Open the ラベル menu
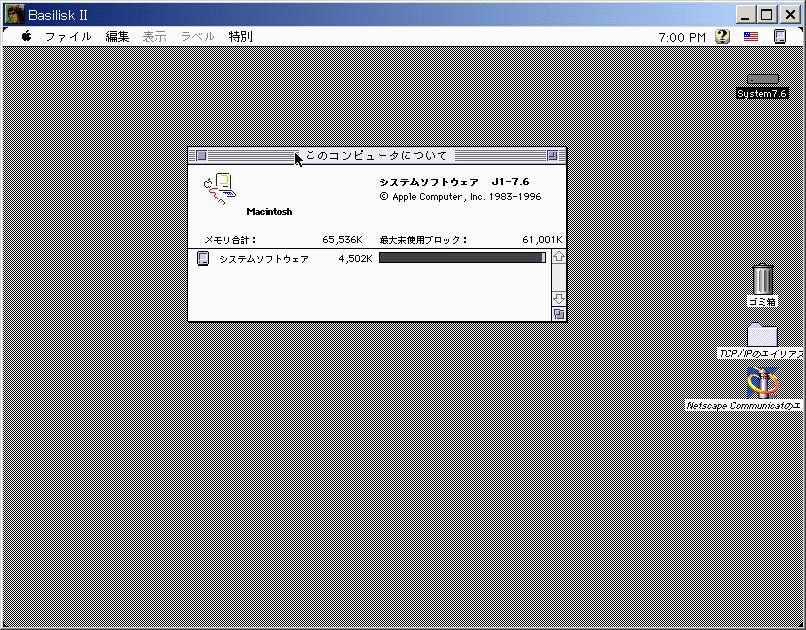Image resolution: width=806 pixels, height=630 pixels. click(x=198, y=36)
